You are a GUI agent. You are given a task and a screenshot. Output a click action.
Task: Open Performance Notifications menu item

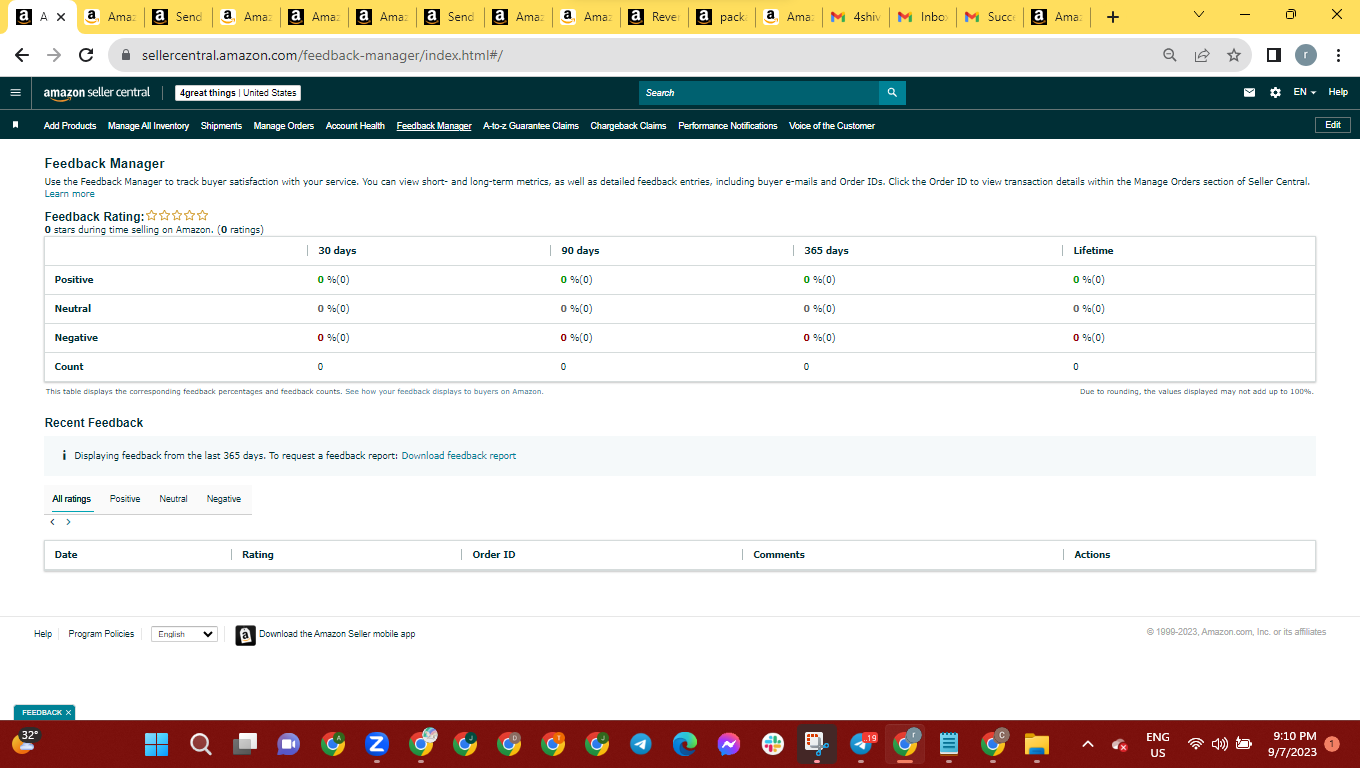coord(727,126)
